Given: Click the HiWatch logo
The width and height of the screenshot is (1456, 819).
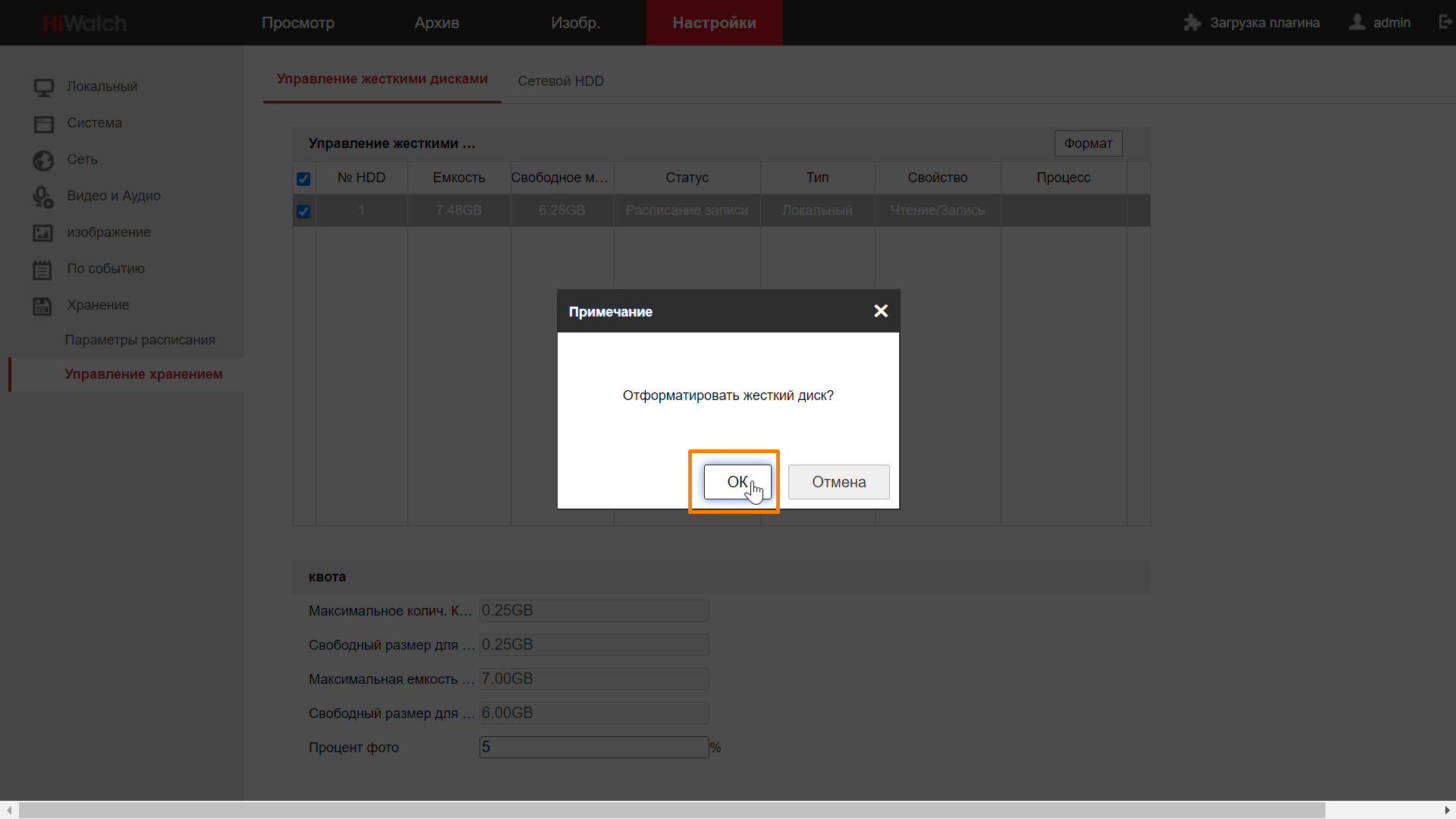Looking at the screenshot, I should pos(84,23).
